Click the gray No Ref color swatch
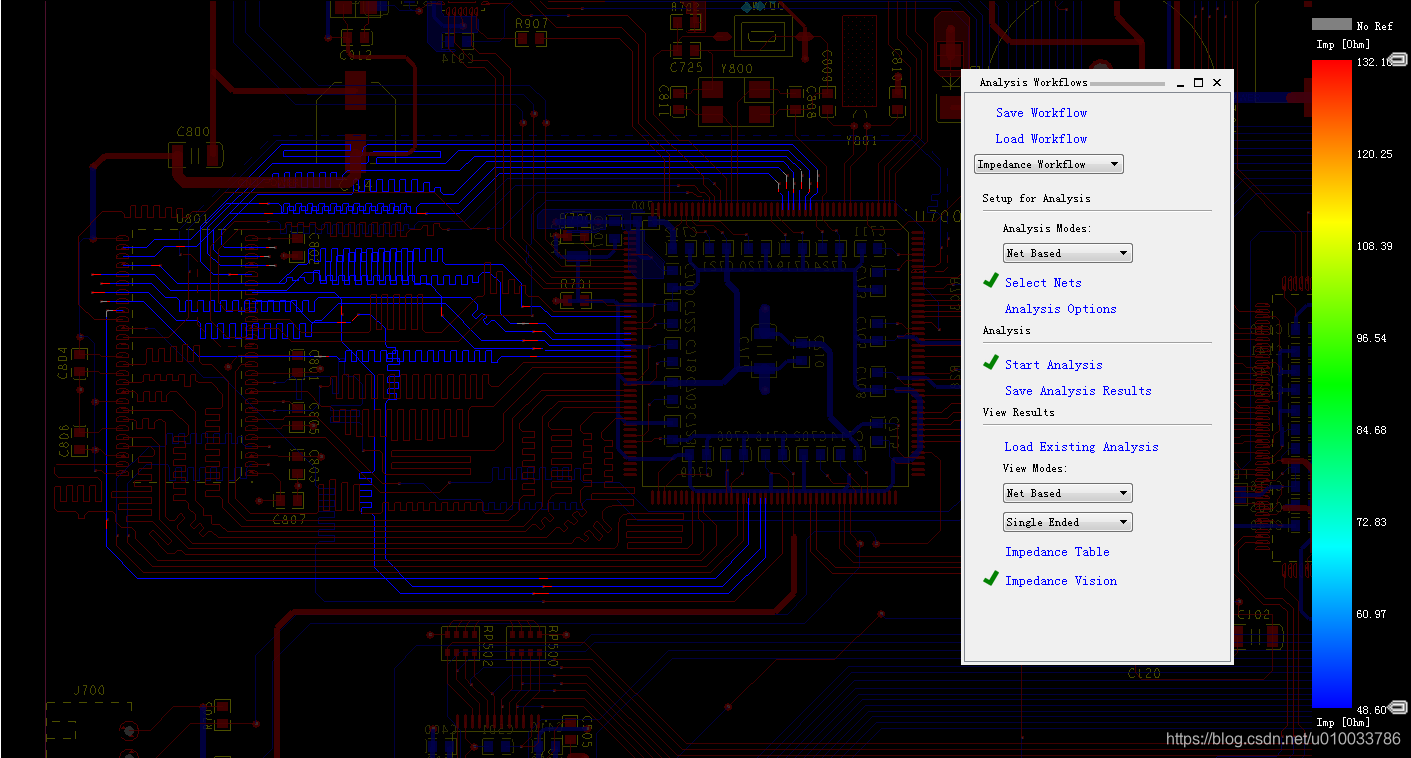Image resolution: width=1411 pixels, height=758 pixels. (1331, 24)
